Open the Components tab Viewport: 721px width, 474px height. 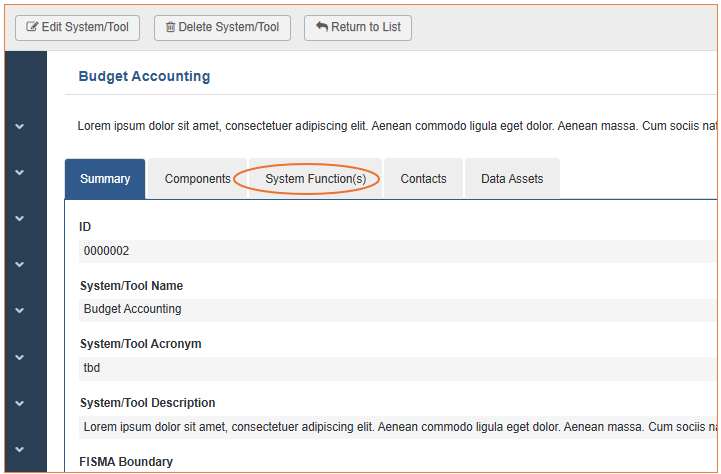point(197,179)
